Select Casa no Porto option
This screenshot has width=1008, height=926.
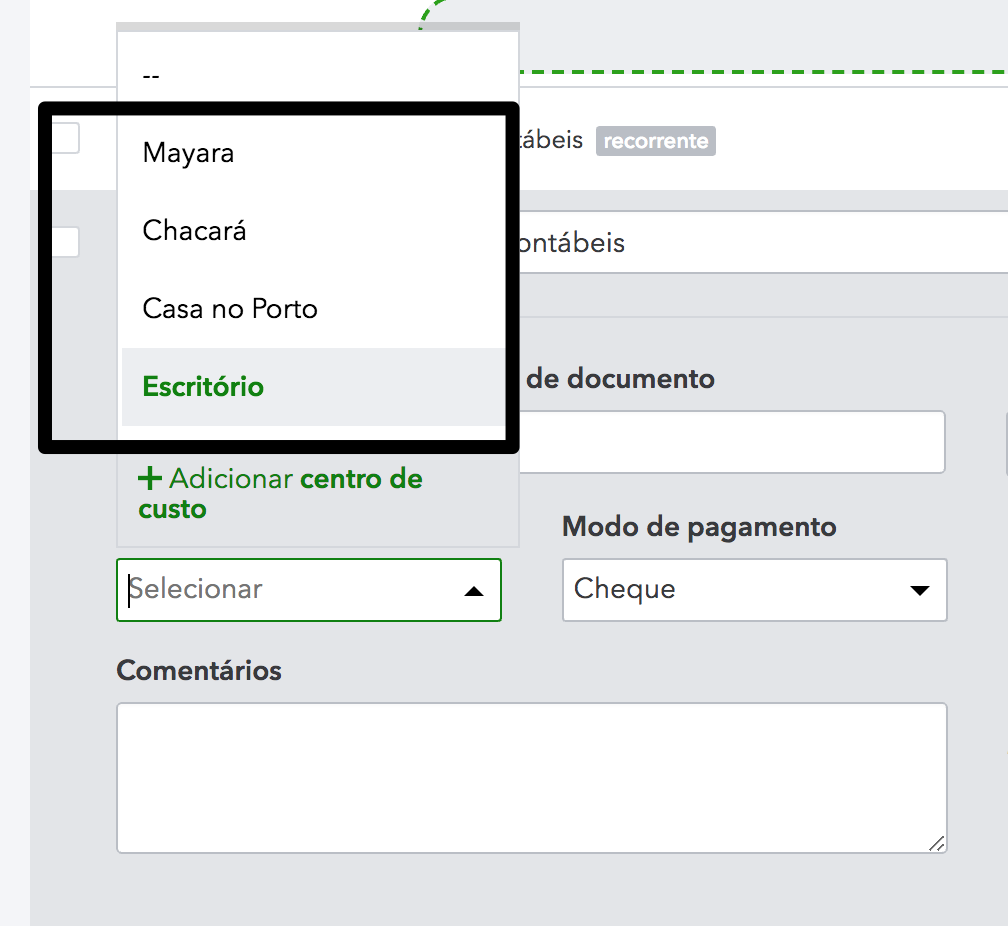click(x=230, y=309)
